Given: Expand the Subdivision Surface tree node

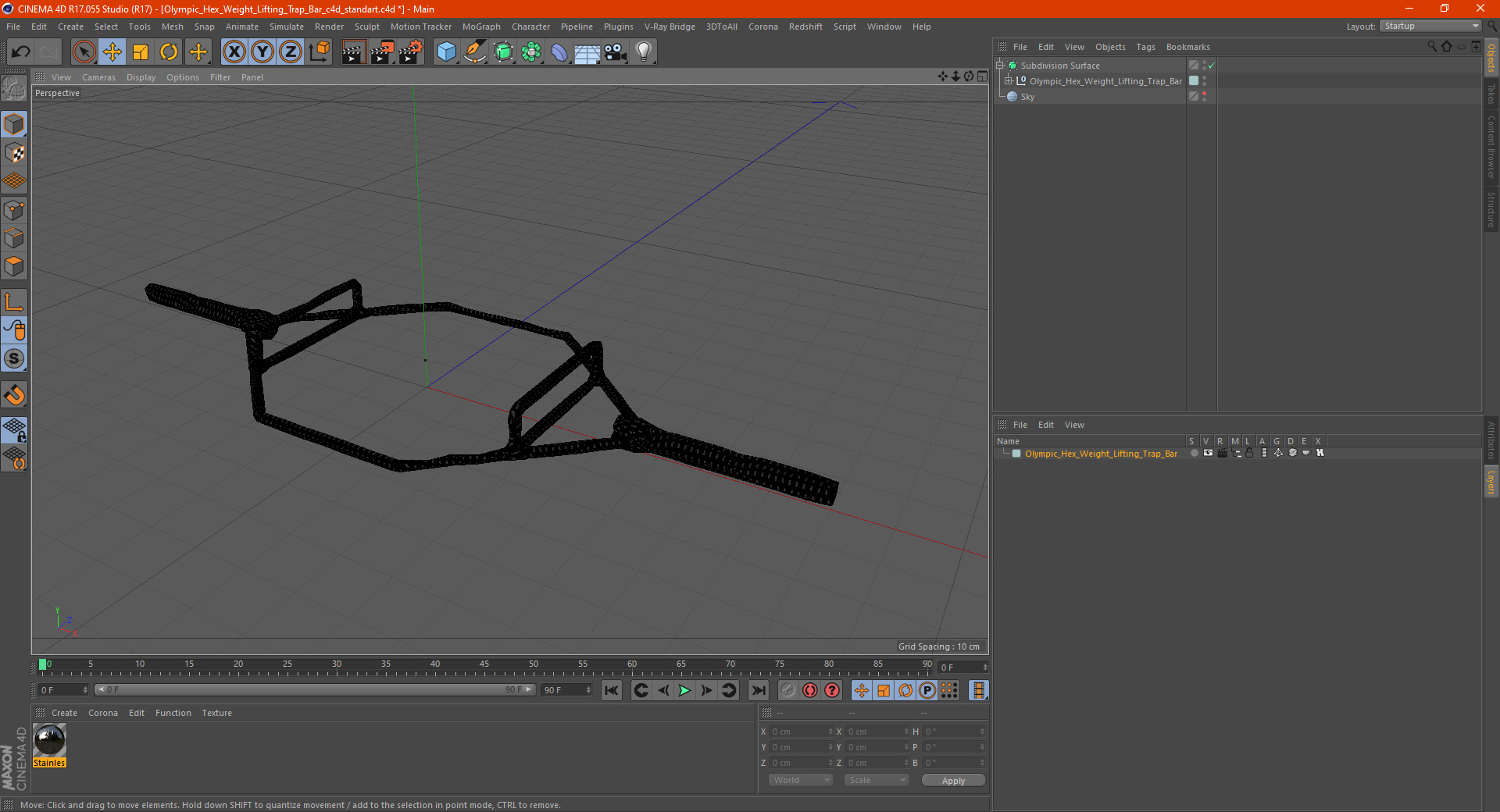Looking at the screenshot, I should (1000, 66).
